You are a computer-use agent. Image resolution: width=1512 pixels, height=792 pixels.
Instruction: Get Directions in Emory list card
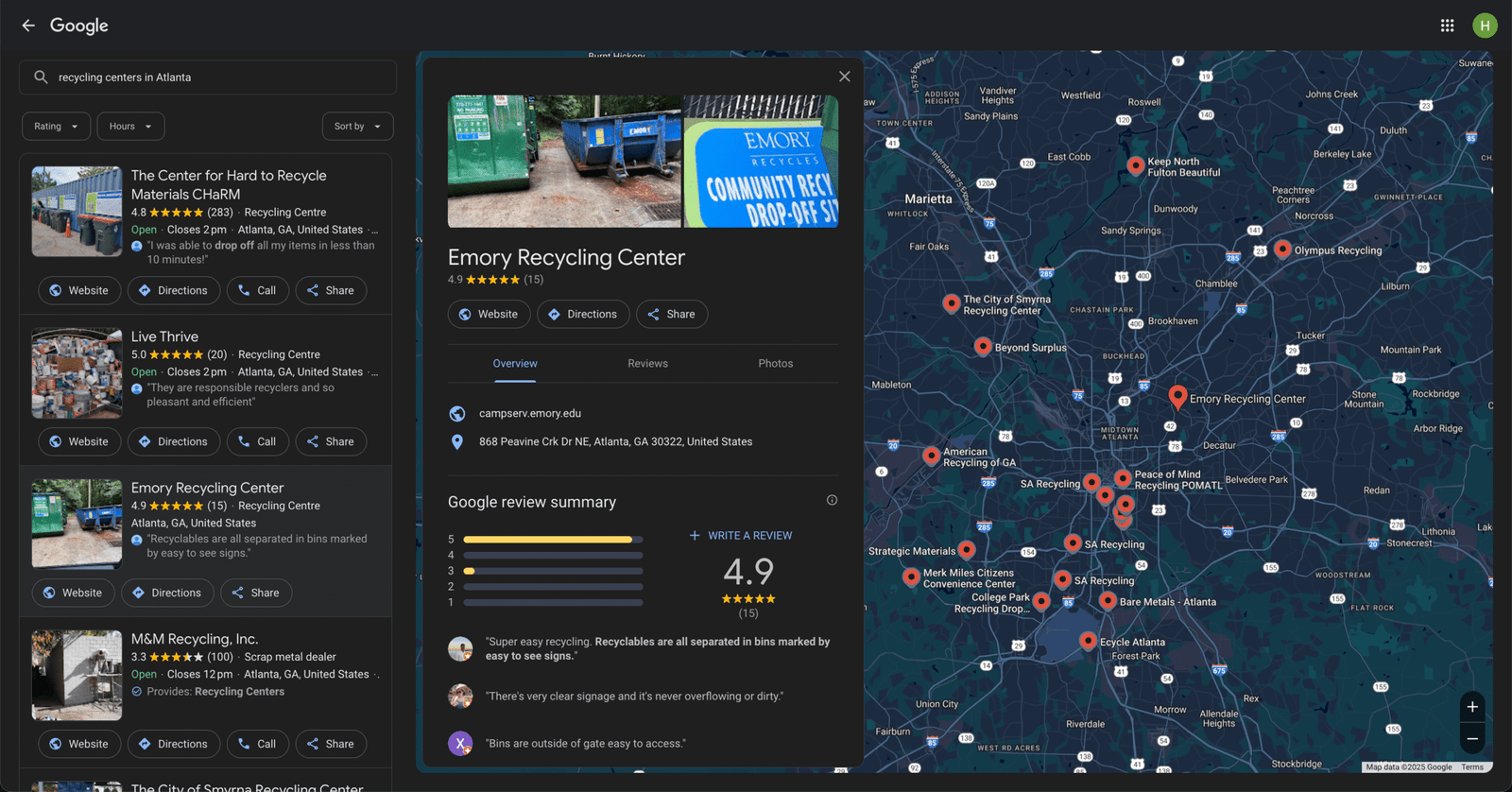167,593
